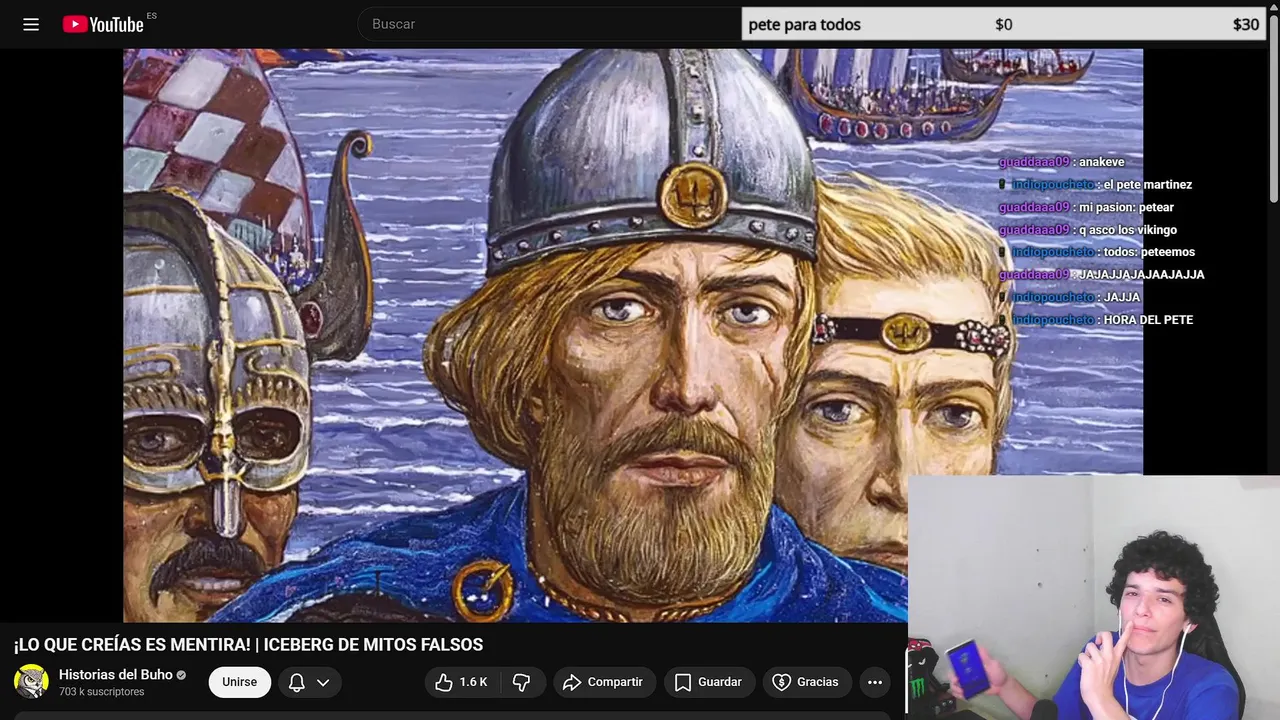1280x720 pixels.
Task: Click the video title ICEBERG DE MITOS FALSOS
Action: [248, 645]
